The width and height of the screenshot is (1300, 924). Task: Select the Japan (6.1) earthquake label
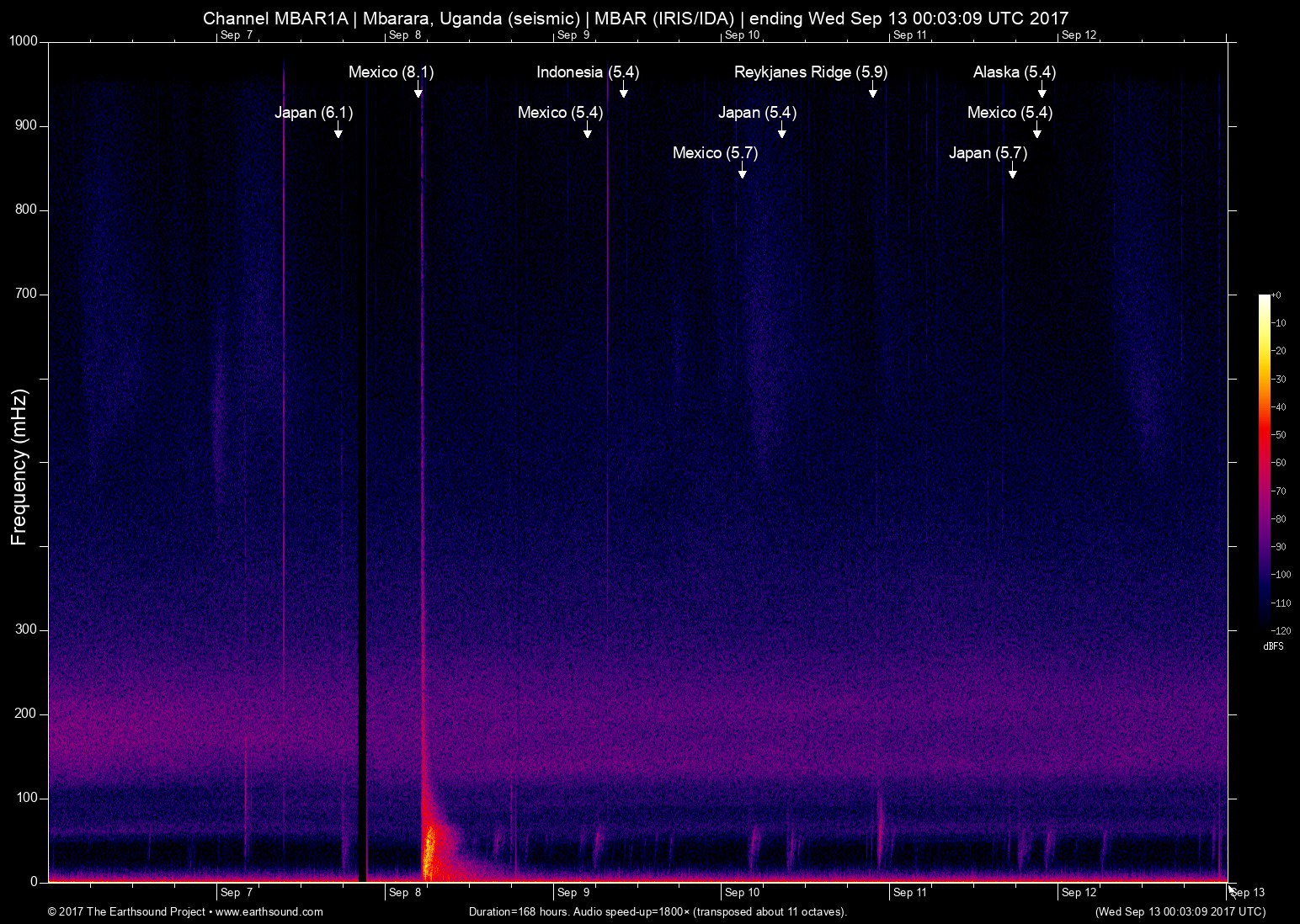click(316, 112)
